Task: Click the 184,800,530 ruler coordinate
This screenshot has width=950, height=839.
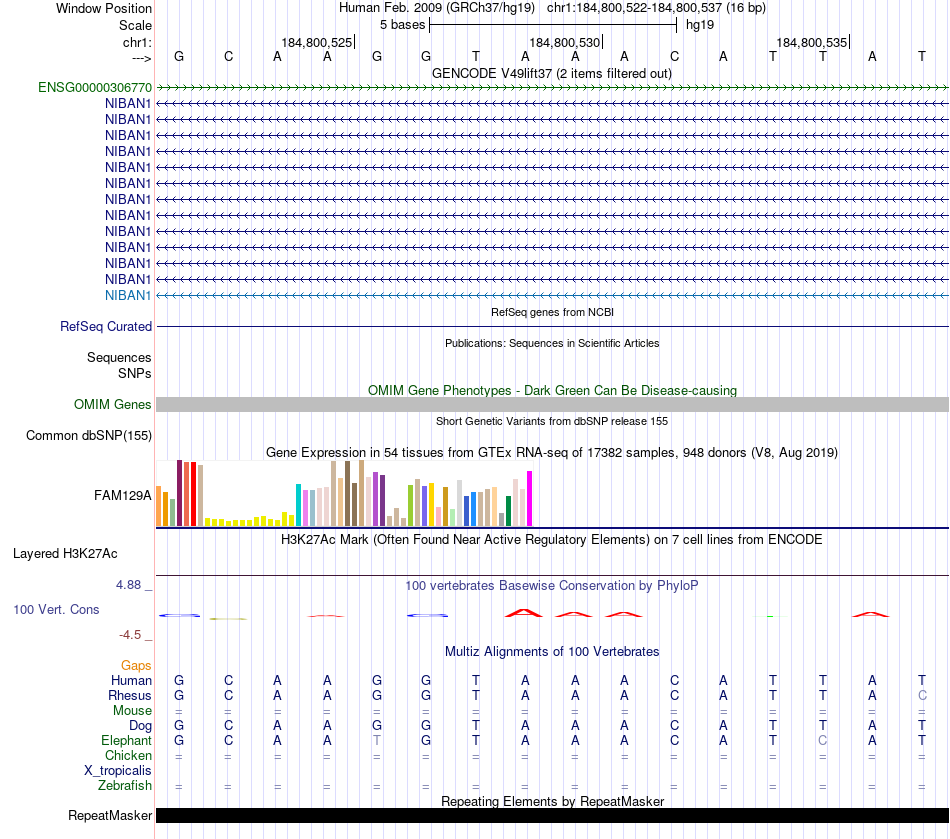Action: [564, 42]
